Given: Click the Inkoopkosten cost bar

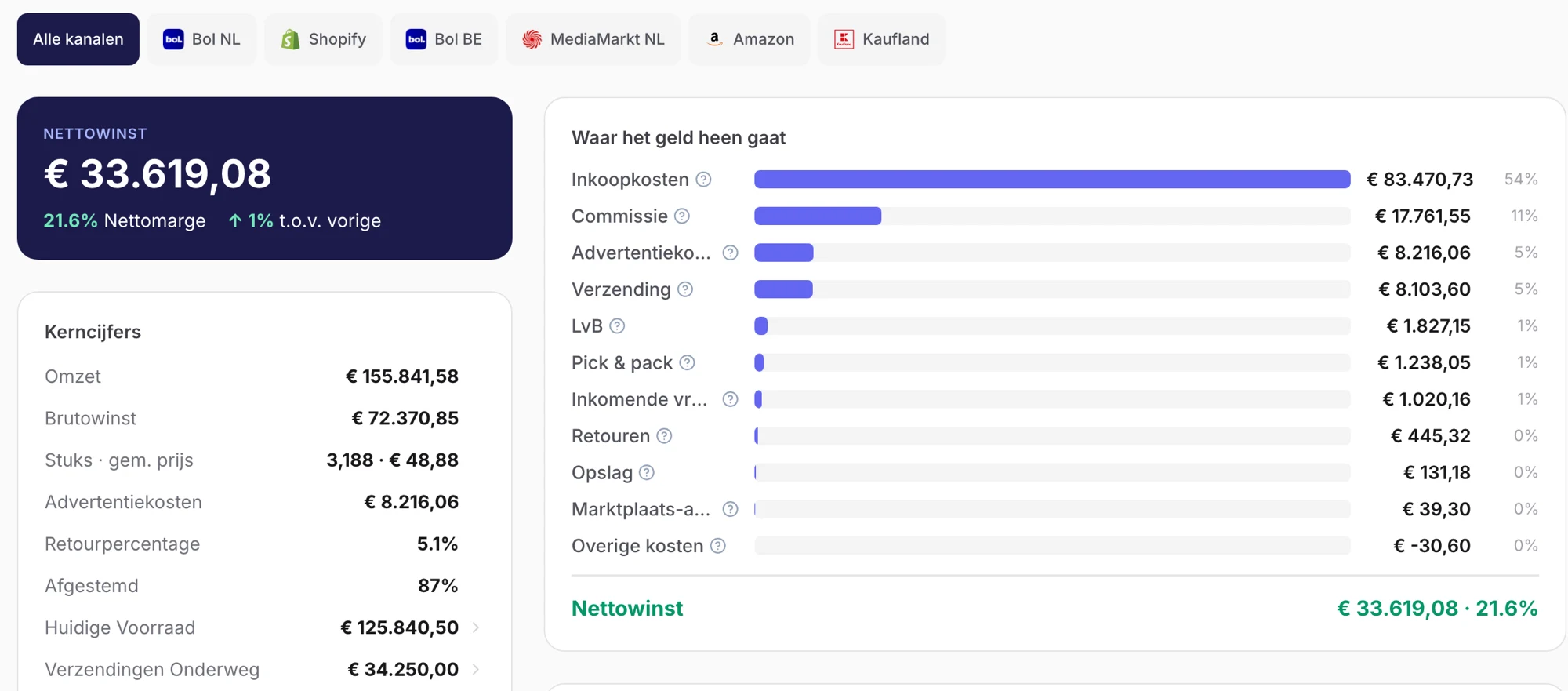Looking at the screenshot, I should [x=1052, y=180].
